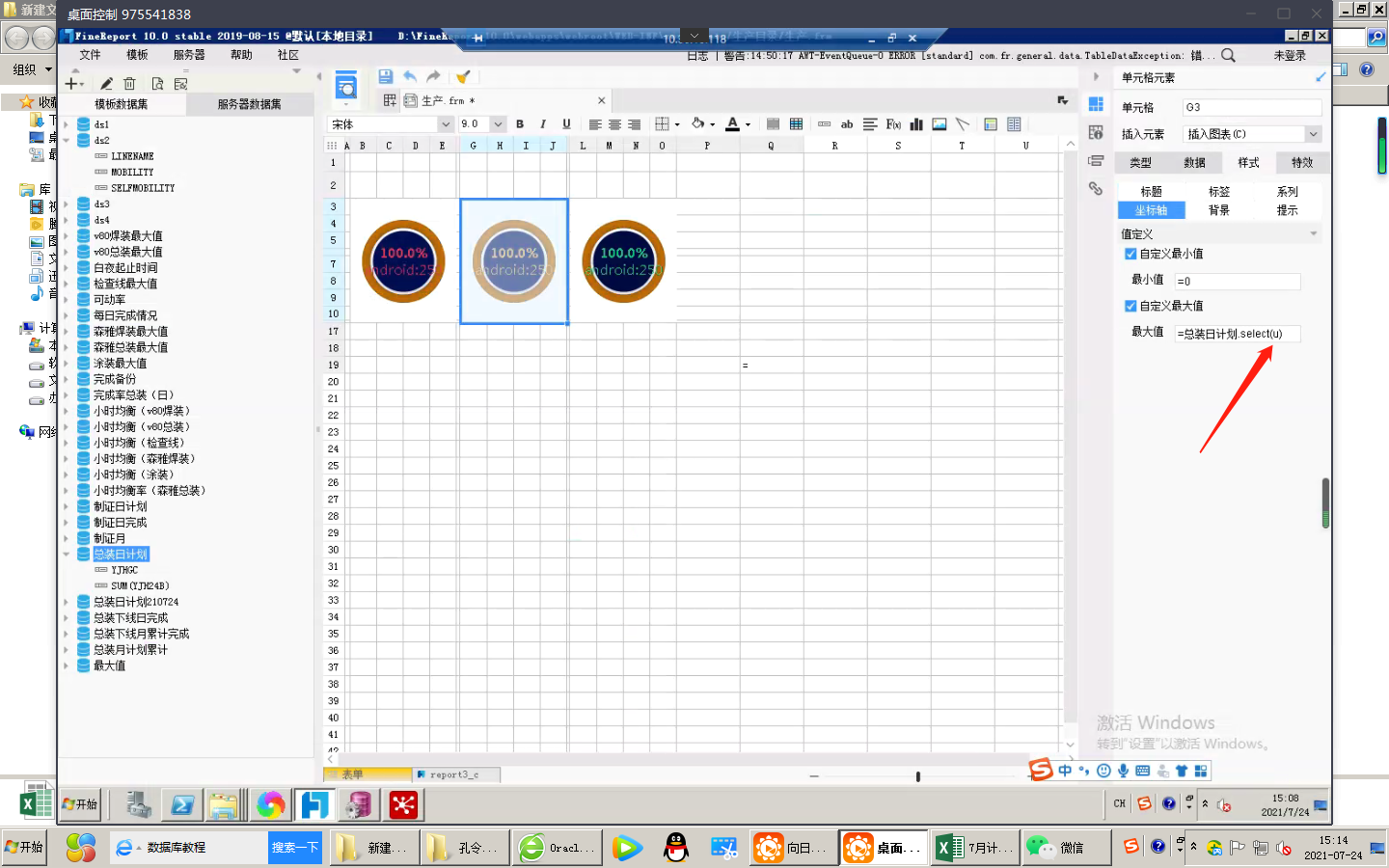Image resolution: width=1389 pixels, height=868 pixels.
Task: Open the cell attributes panel icon
Action: tap(1096, 132)
